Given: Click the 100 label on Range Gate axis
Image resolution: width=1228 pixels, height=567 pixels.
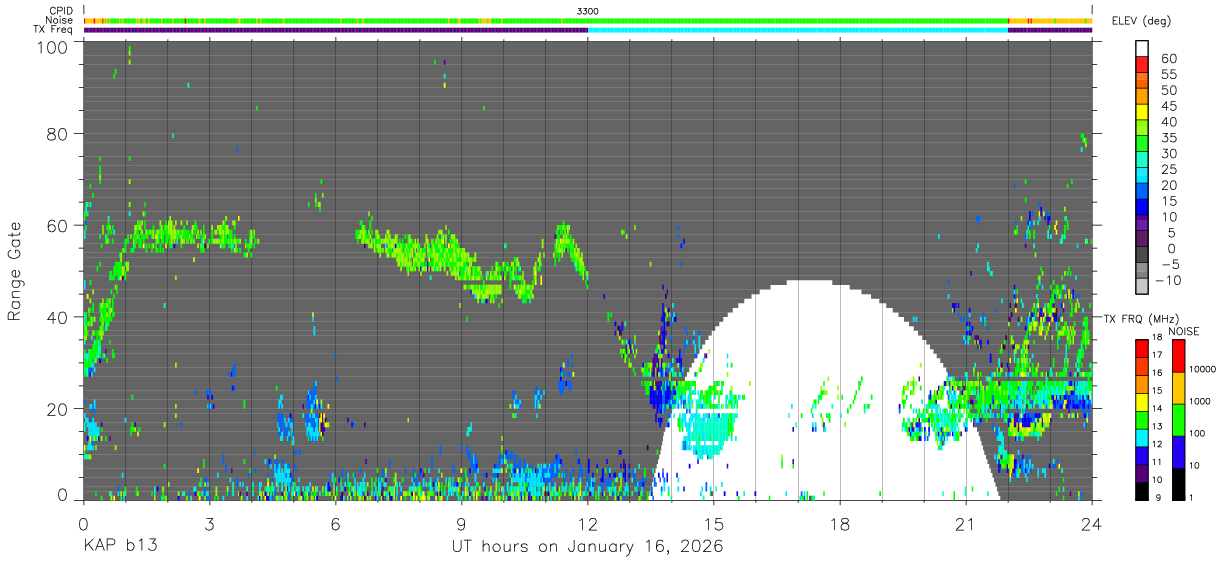Looking at the screenshot, I should point(53,47).
